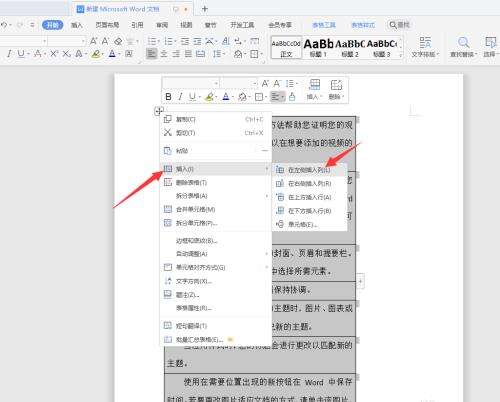Toggle italic in the floating mini toolbar
Viewport: 500px width, 402px height.
(180, 97)
